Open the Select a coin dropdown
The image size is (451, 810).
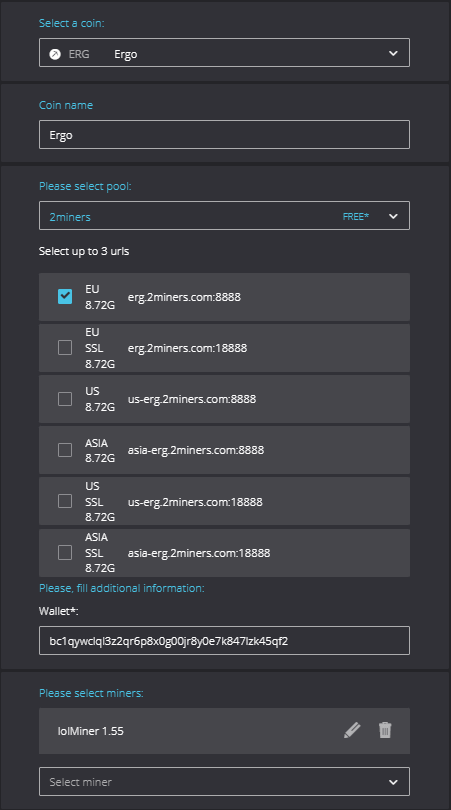[x=224, y=53]
